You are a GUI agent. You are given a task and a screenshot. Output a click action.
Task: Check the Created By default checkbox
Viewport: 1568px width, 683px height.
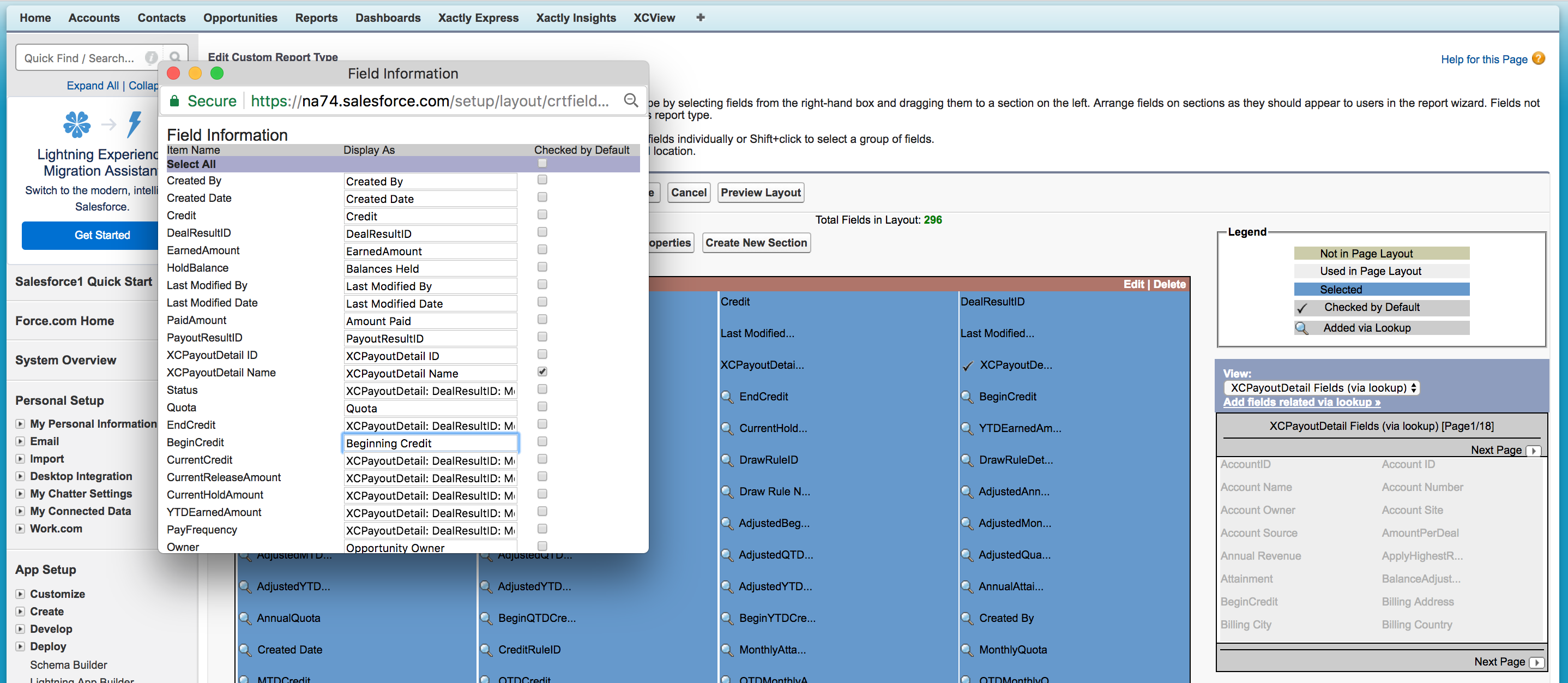click(542, 179)
